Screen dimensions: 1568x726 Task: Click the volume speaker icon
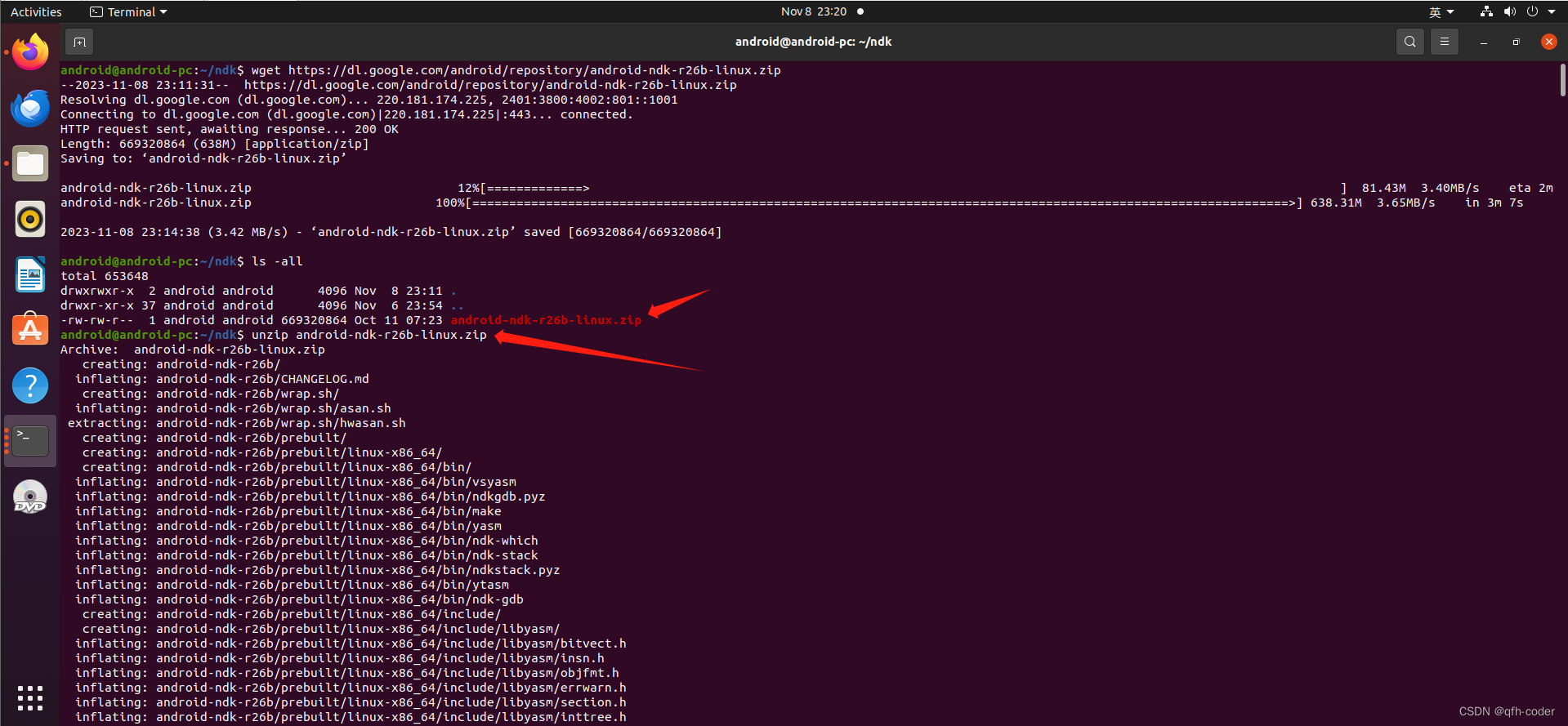1509,11
